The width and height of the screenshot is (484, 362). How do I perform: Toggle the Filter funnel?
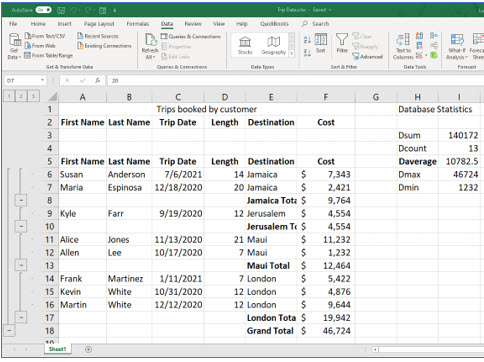[342, 43]
